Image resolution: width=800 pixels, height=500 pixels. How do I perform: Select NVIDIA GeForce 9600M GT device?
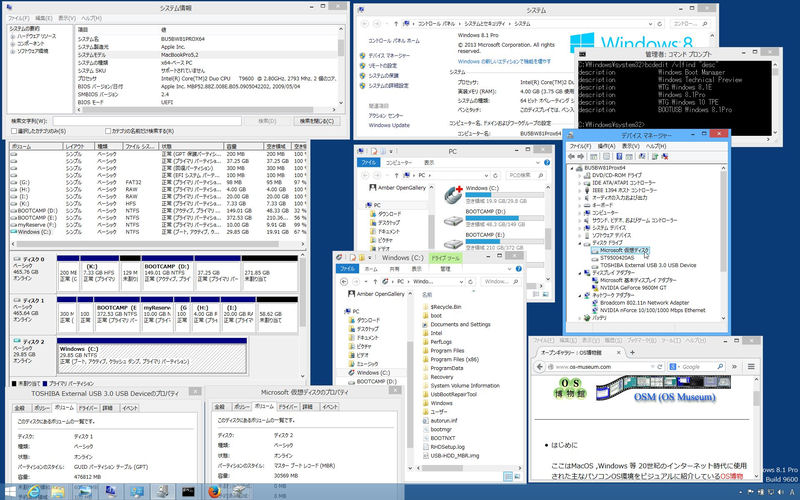click(633, 288)
